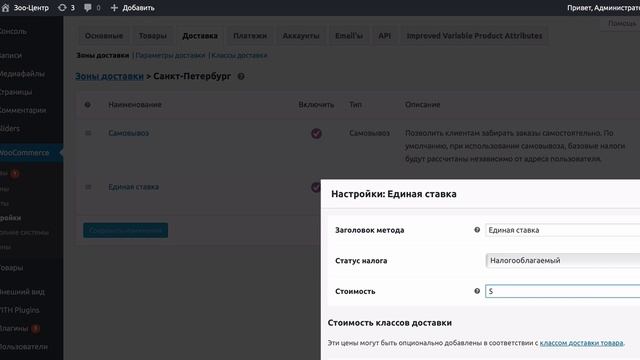The image size is (640, 360).
Task: Switch to the Email'ы settings tab
Action: pos(349,36)
